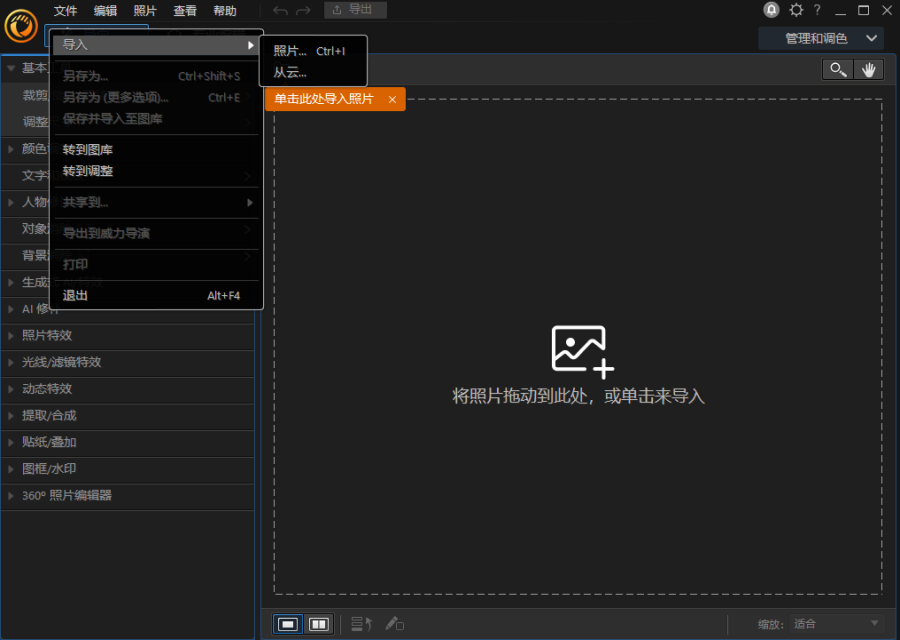Select 退出 Alt+F4 menu entry
Screen dimensions: 900x640
point(156,296)
